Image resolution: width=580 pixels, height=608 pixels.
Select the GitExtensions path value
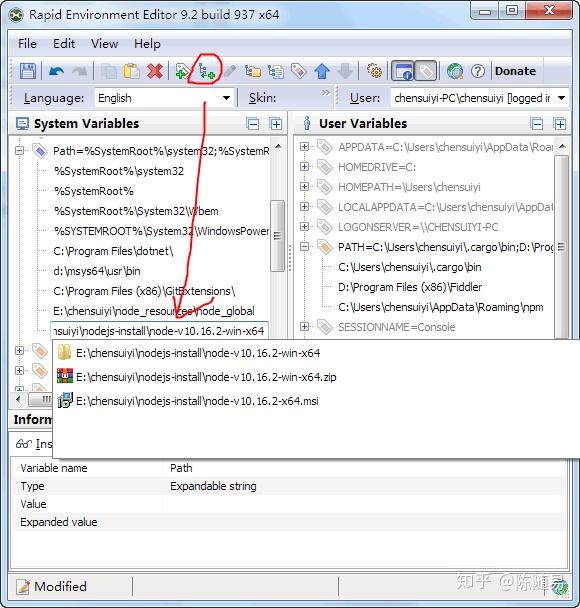pos(144,291)
